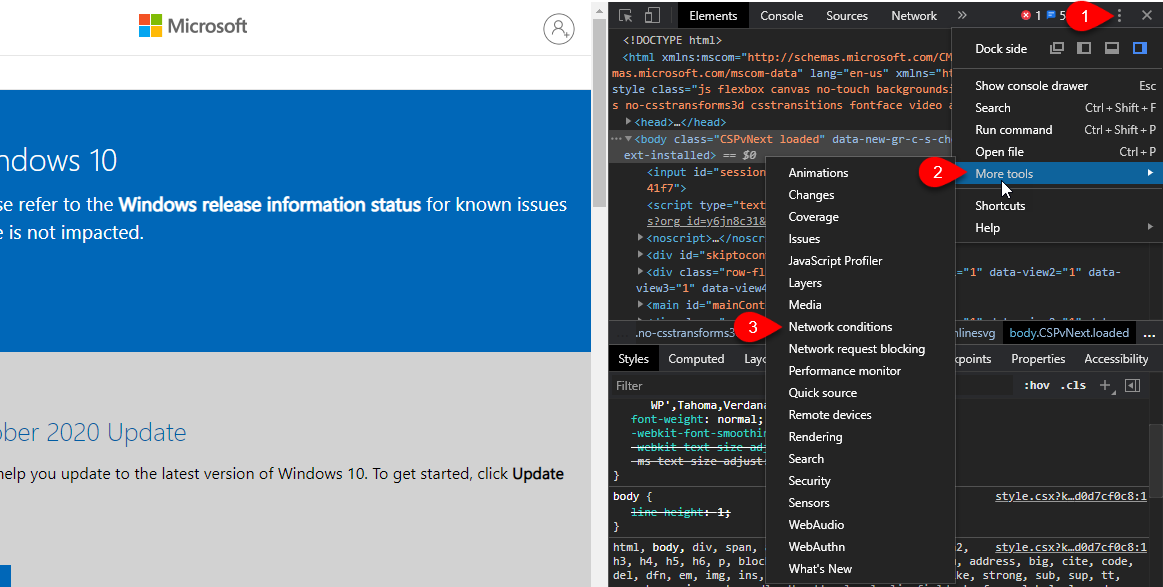Viewport: 1163px width, 587px height.
Task: Expand the skiptocontent div node
Action: [640, 255]
